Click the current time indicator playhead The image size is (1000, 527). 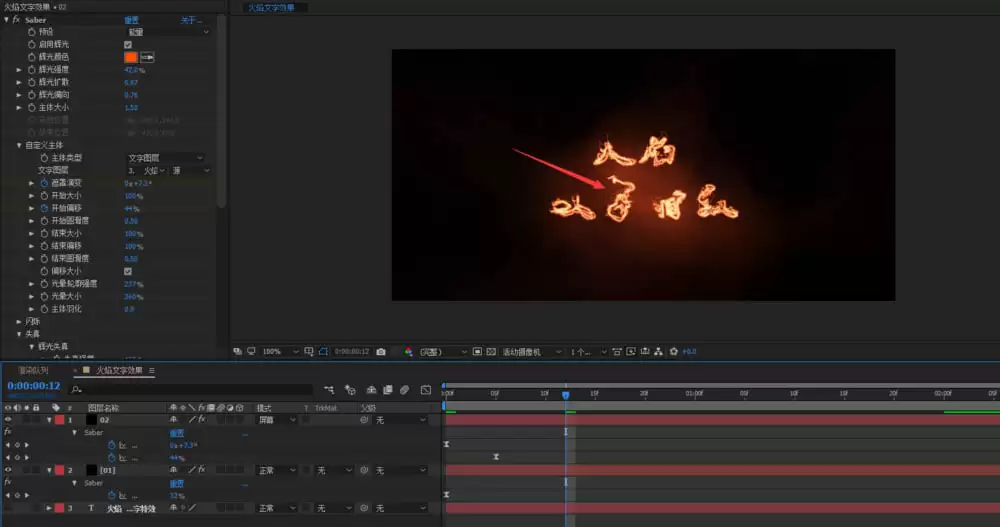(x=566, y=395)
